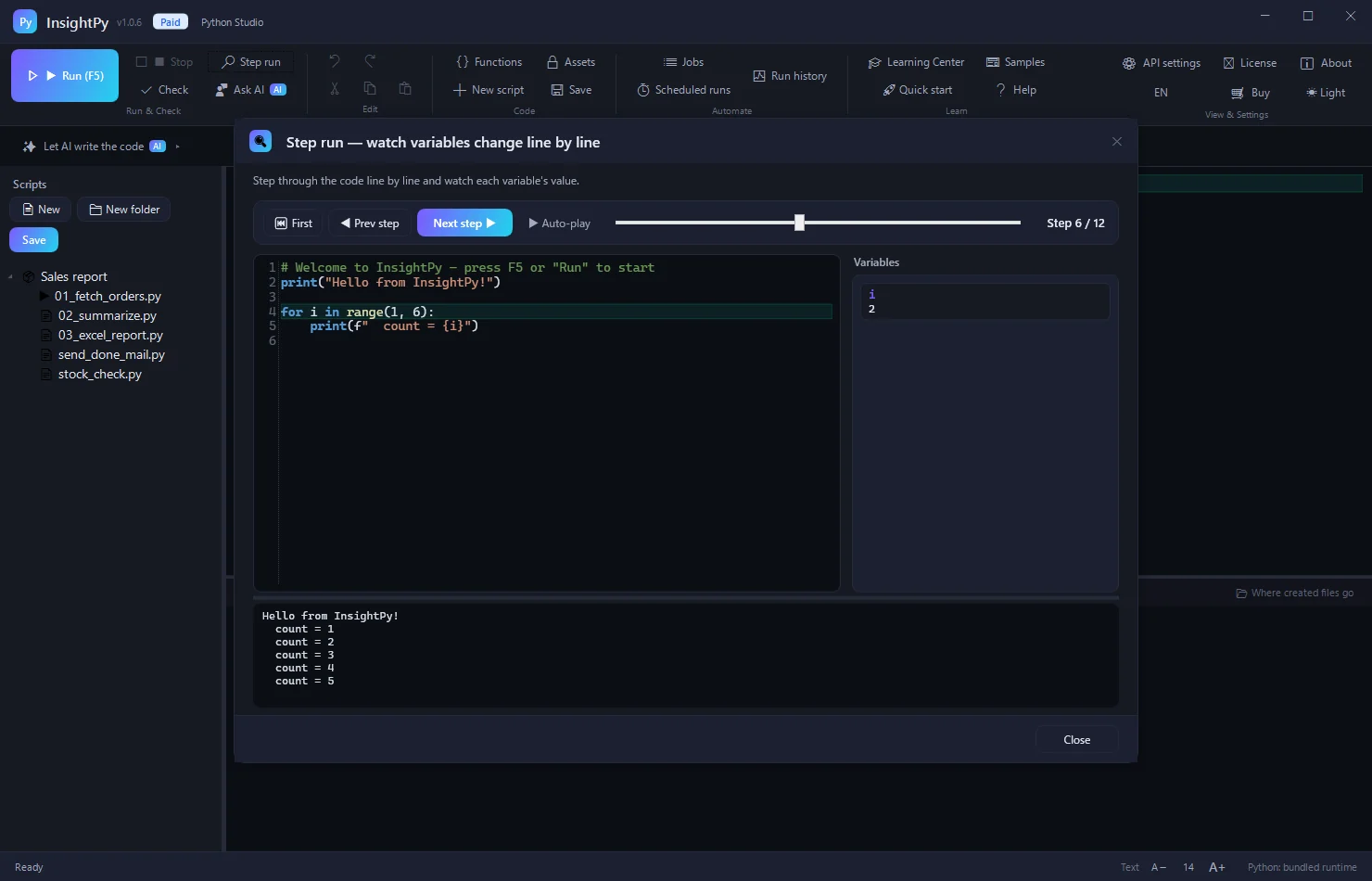
Task: Cut selection with the scissors icon
Action: point(335,89)
